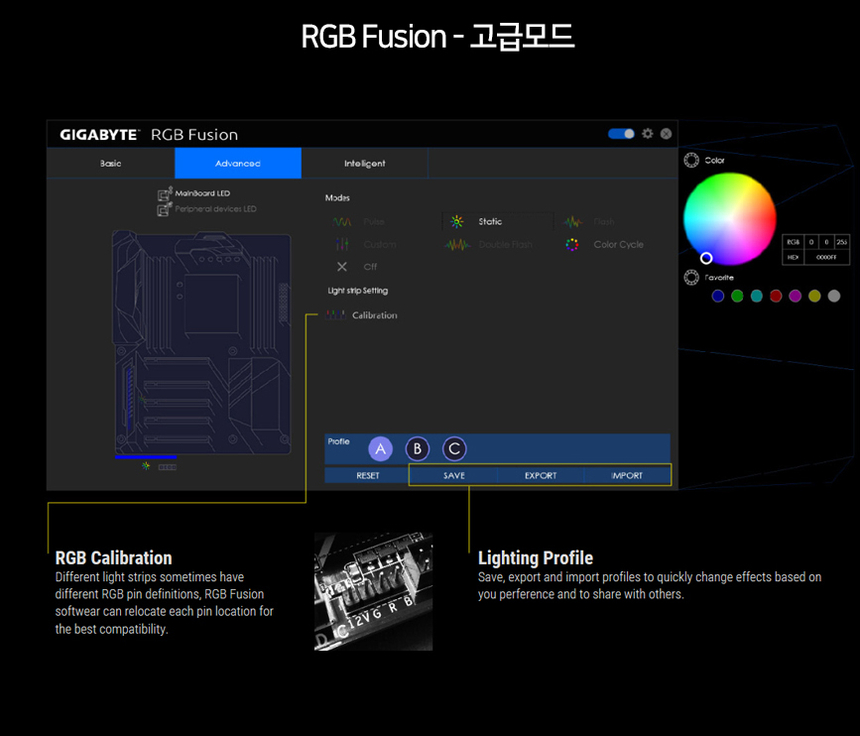Save the current lighting profile
Screen dimensions: 860x736
(454, 475)
